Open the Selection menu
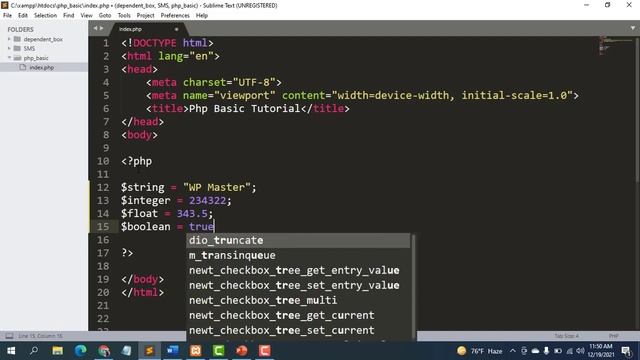Image resolution: width=640 pixels, height=360 pixels. coord(45,15)
